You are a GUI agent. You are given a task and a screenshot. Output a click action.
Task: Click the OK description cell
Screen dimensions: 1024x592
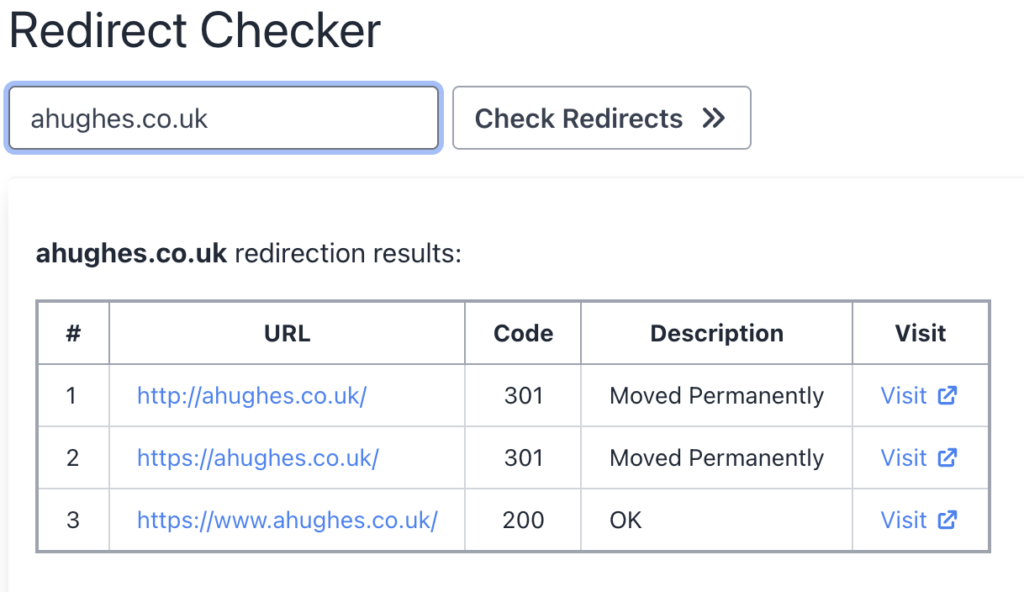626,520
